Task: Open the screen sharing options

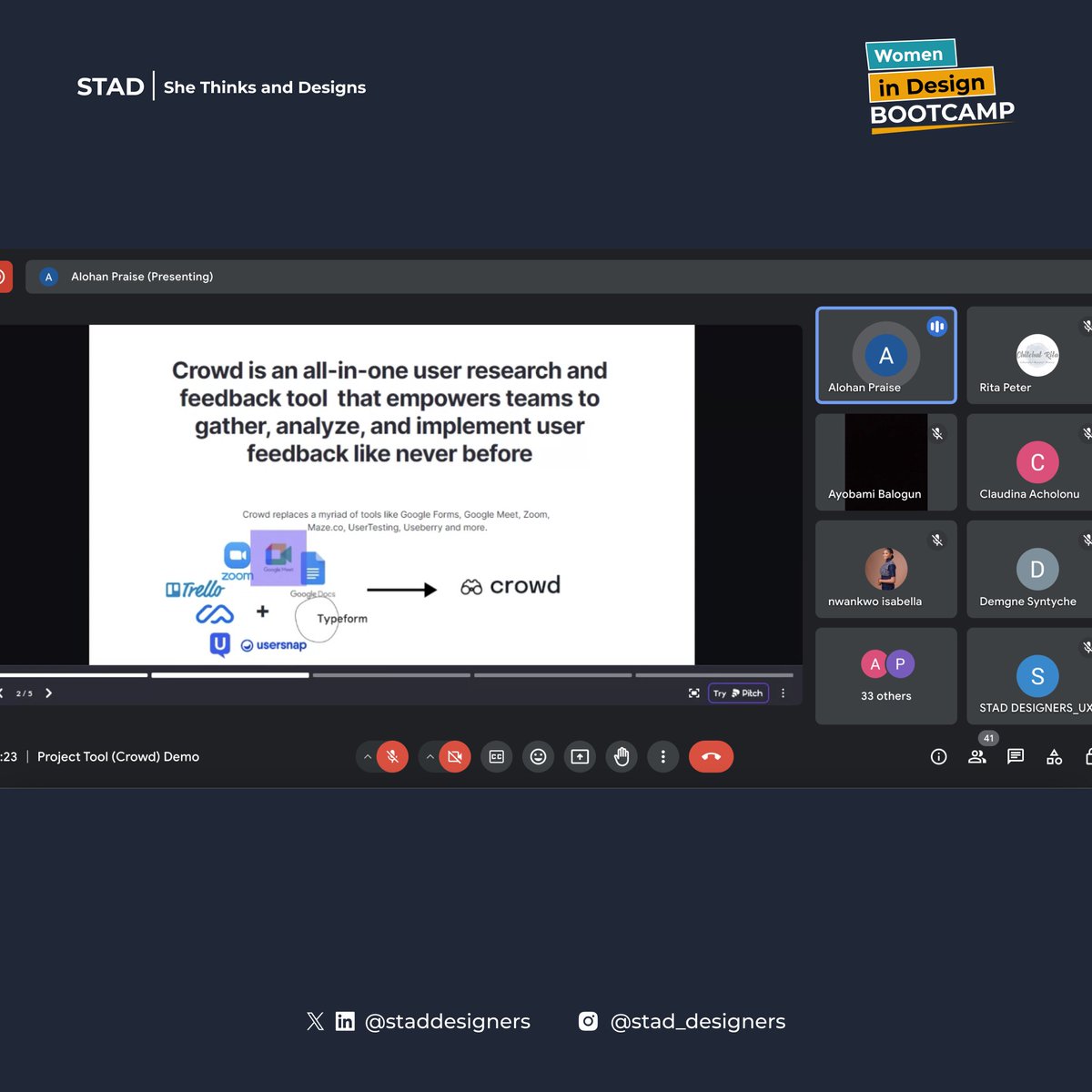Action: [x=580, y=756]
